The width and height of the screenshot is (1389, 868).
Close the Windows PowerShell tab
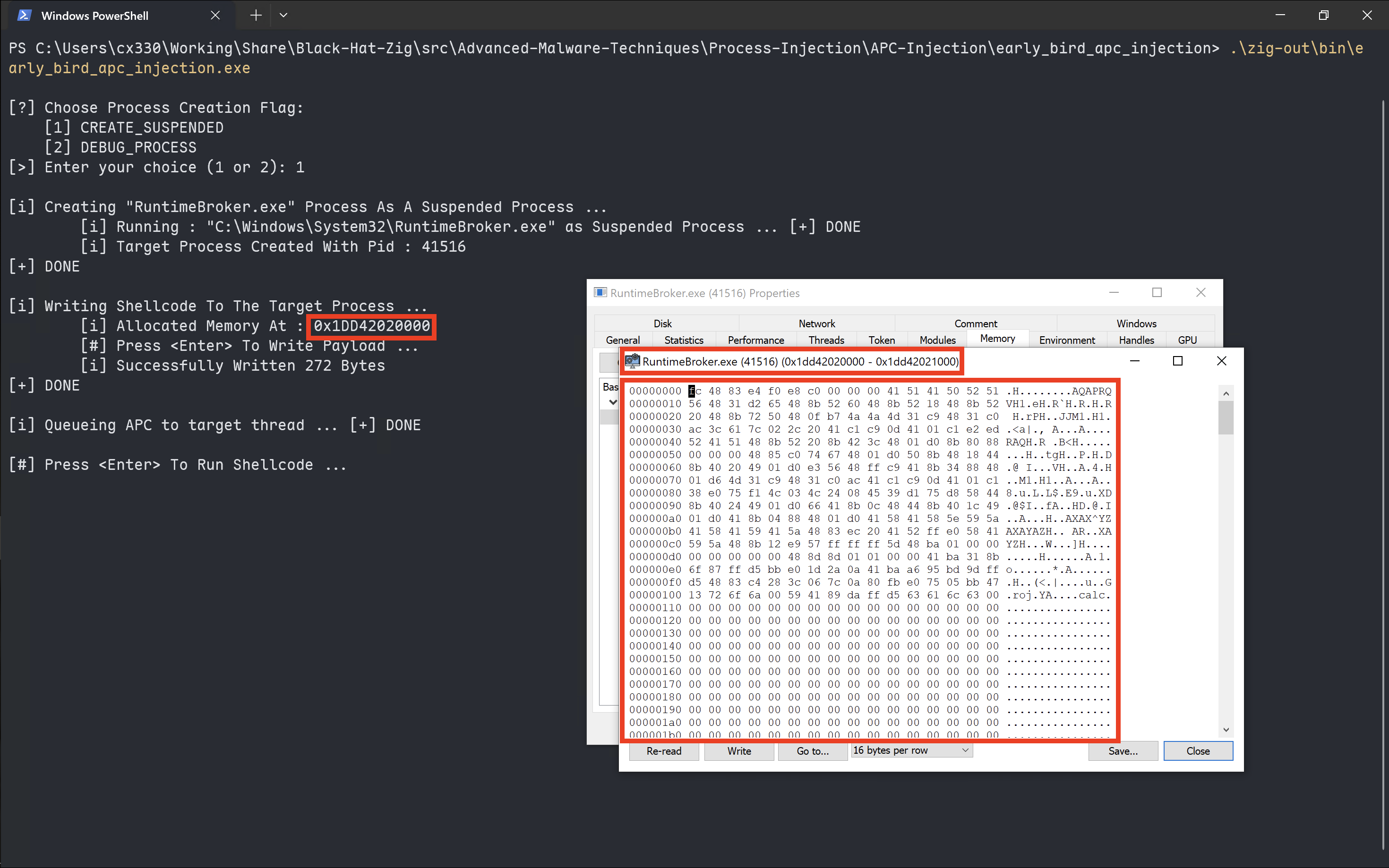215,16
